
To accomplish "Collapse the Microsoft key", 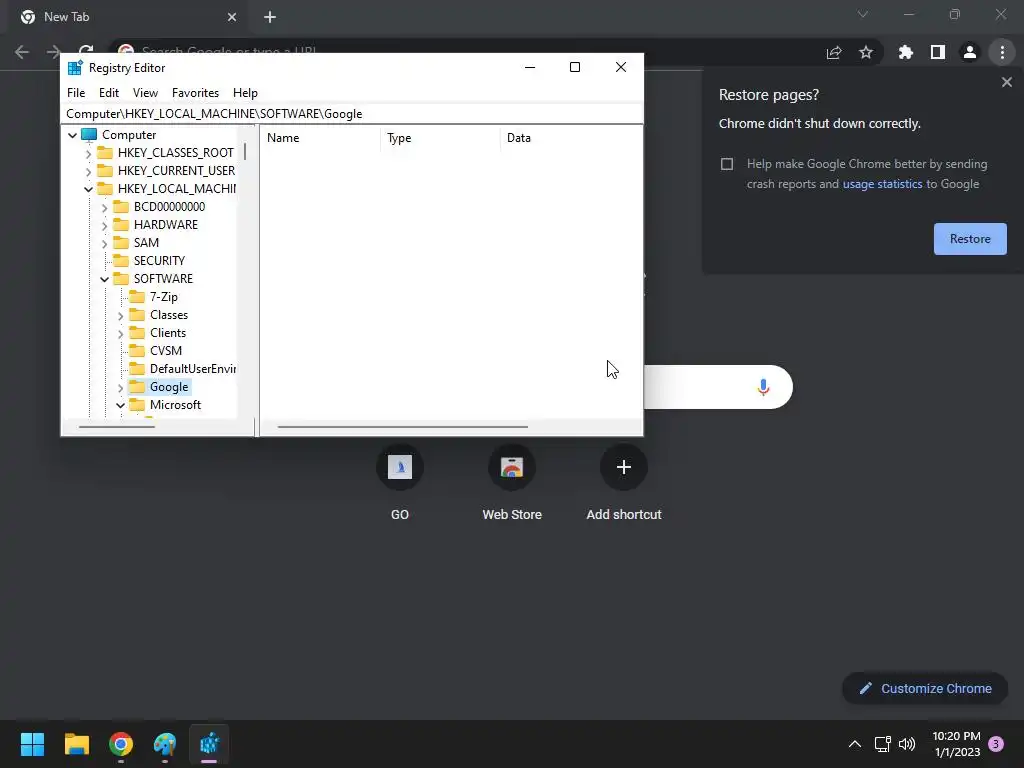I will pyautogui.click(x=120, y=406).
